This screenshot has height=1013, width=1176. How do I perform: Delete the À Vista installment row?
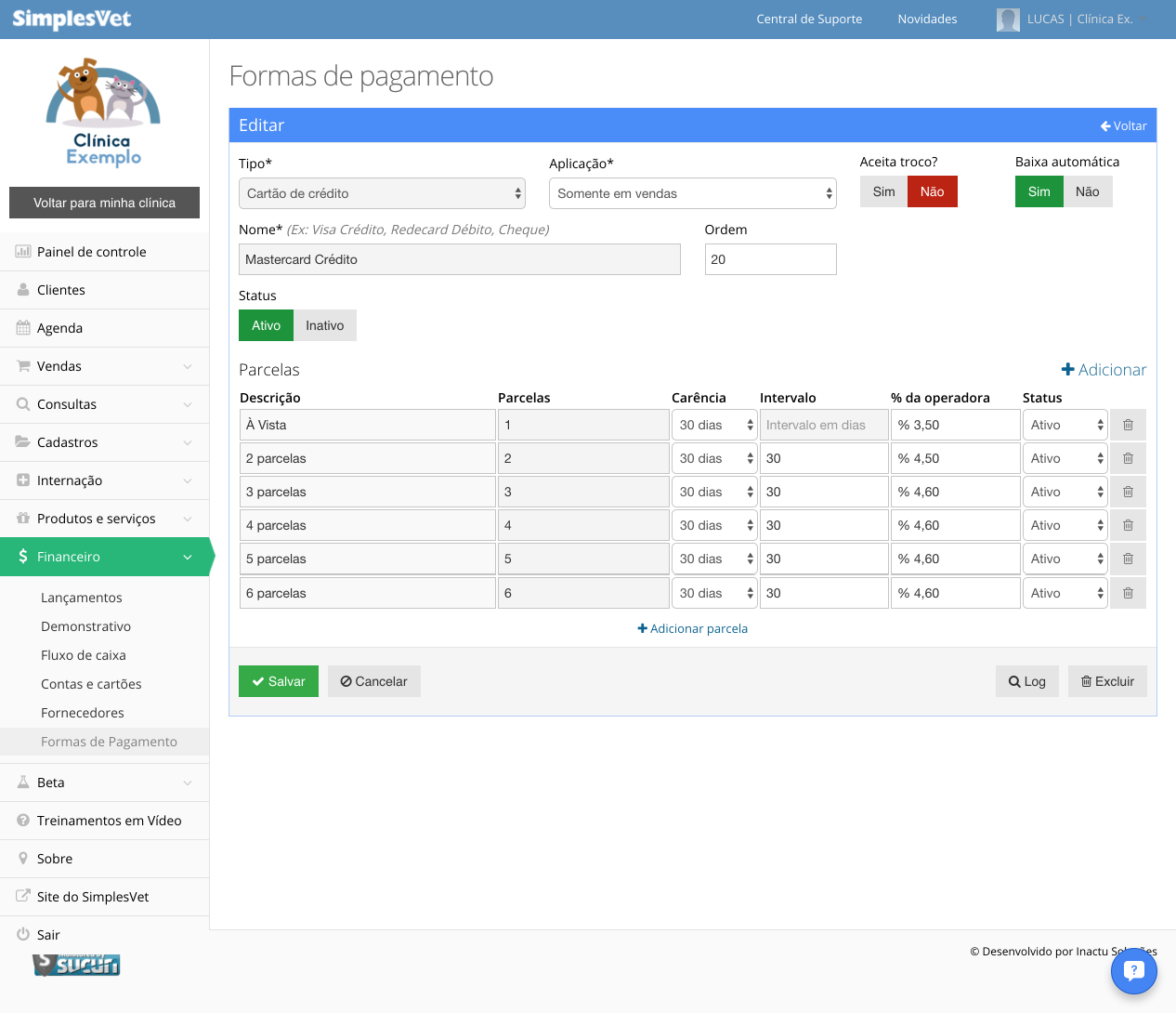1128,425
